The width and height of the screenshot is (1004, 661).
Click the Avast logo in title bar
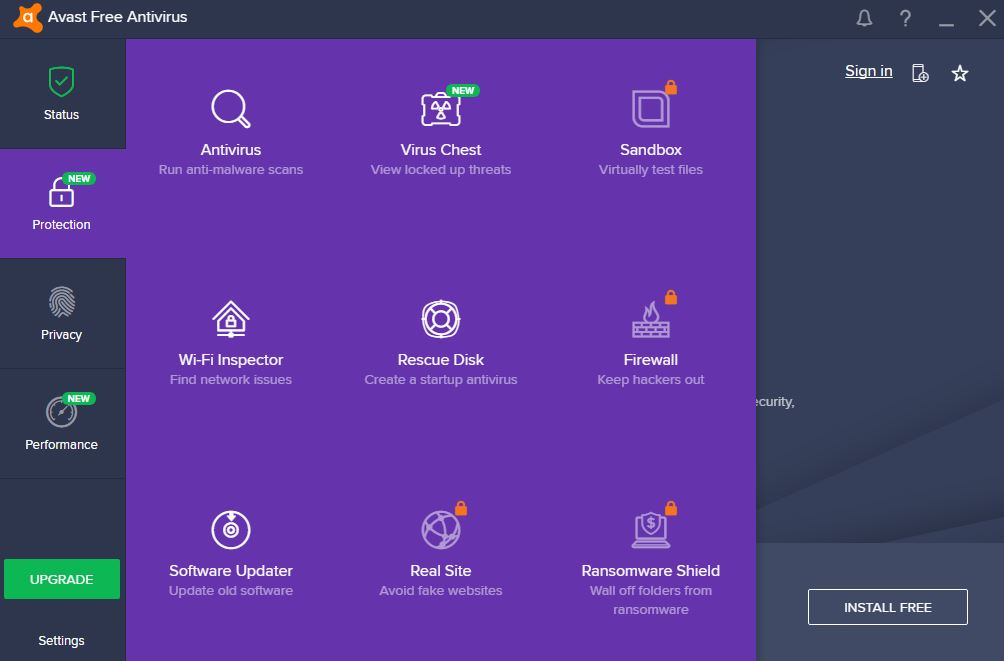tap(28, 17)
